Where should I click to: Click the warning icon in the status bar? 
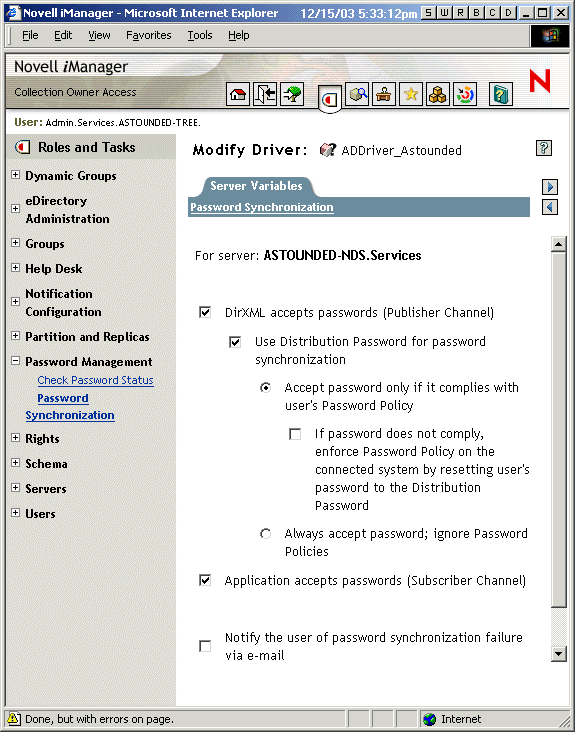pos(14,719)
